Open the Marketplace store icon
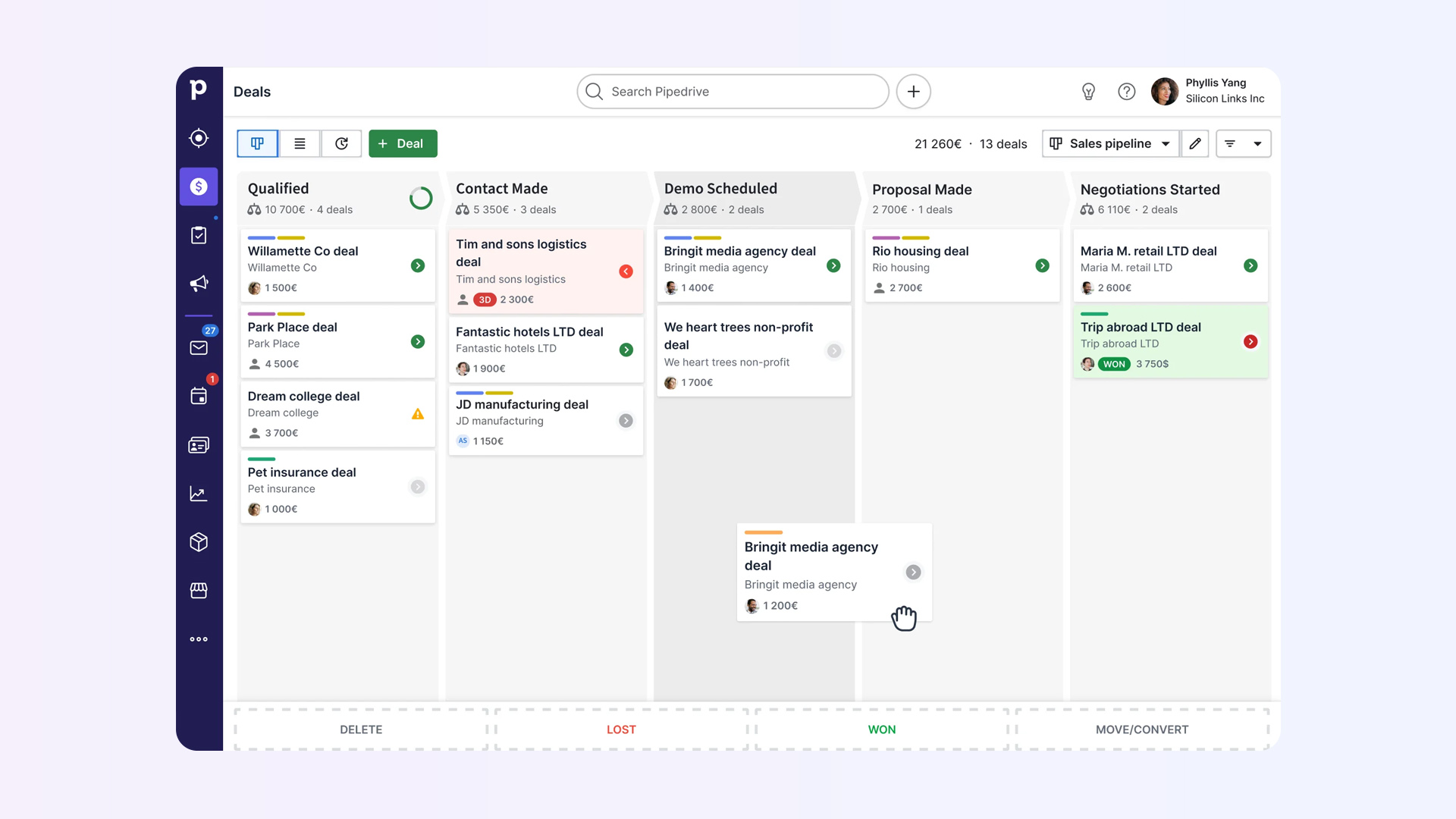The height and width of the screenshot is (819, 1456). tap(199, 591)
